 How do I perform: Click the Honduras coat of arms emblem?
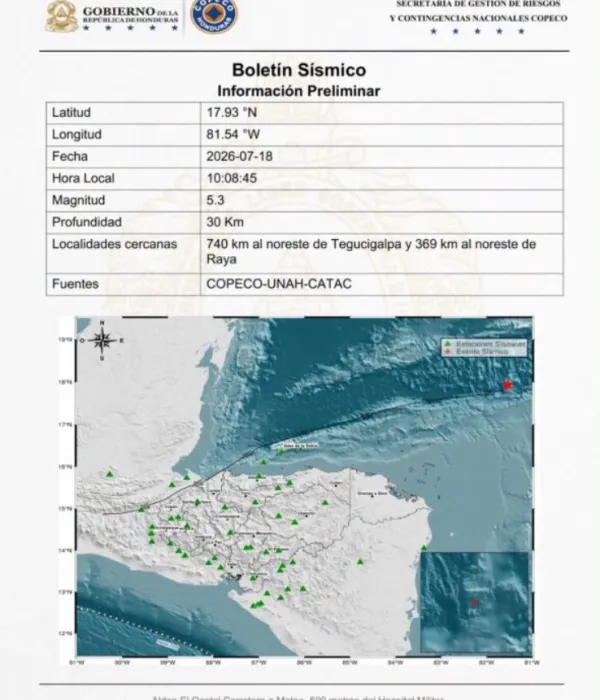click(62, 17)
